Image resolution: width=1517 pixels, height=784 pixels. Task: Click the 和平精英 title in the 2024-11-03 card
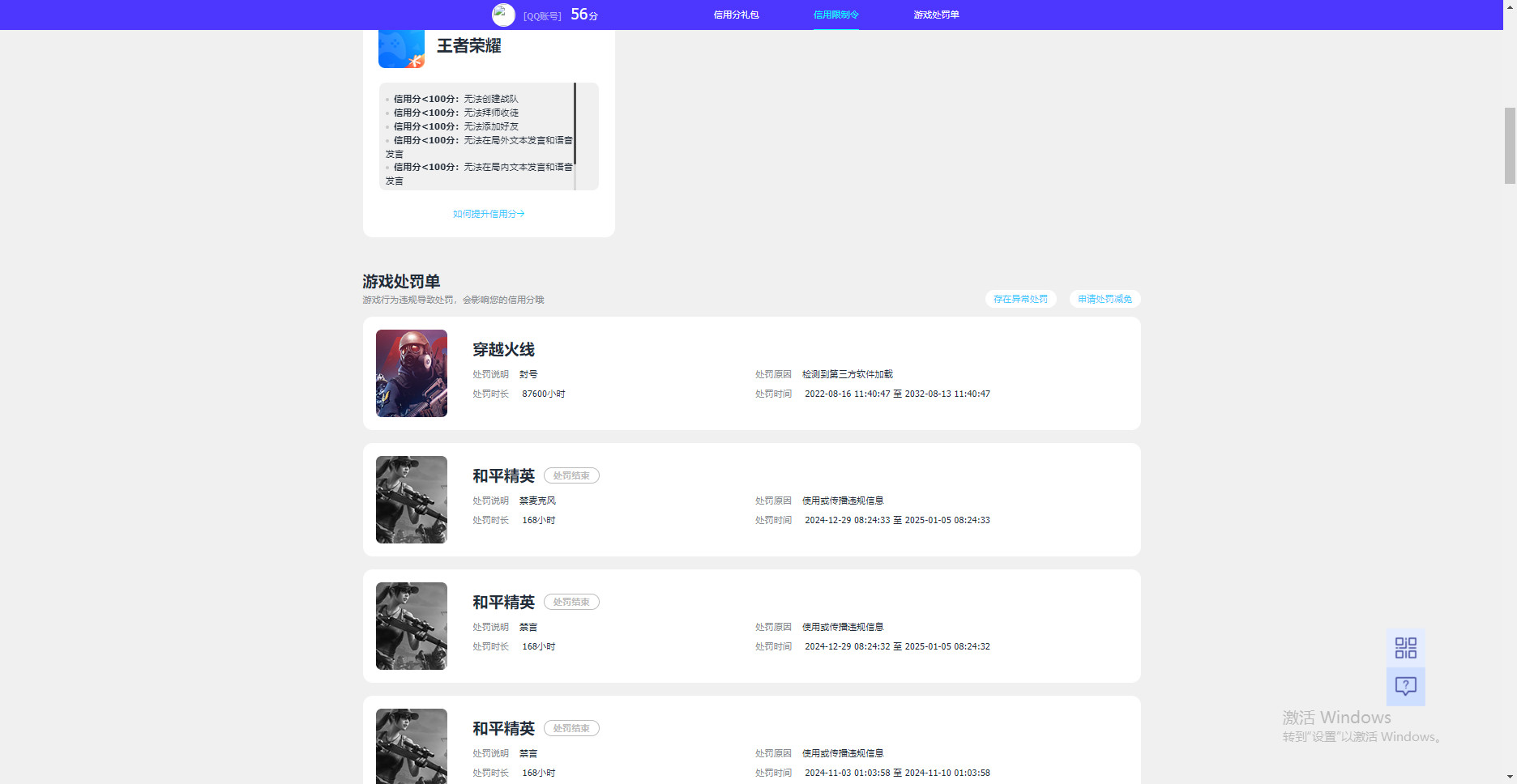pos(503,728)
